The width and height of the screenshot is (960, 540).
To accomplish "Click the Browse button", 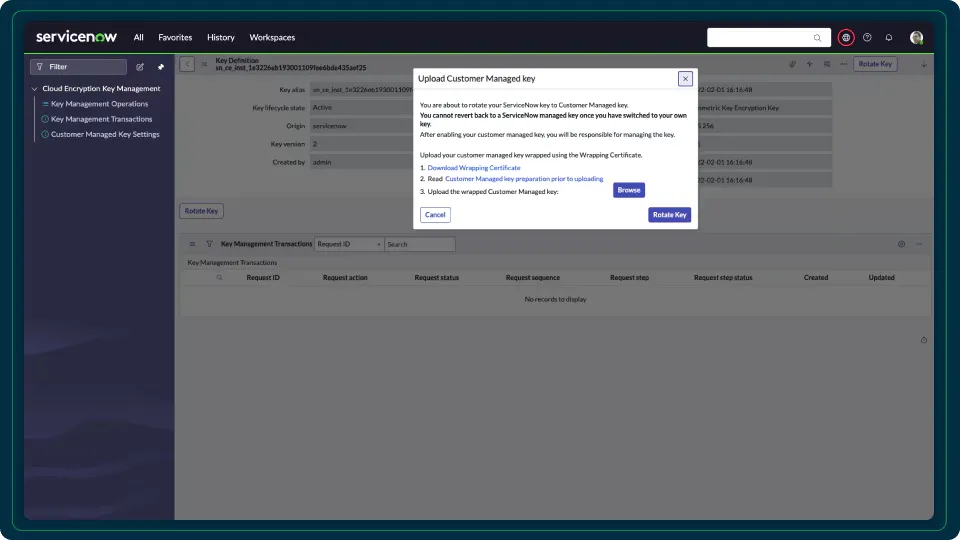I will coord(629,190).
